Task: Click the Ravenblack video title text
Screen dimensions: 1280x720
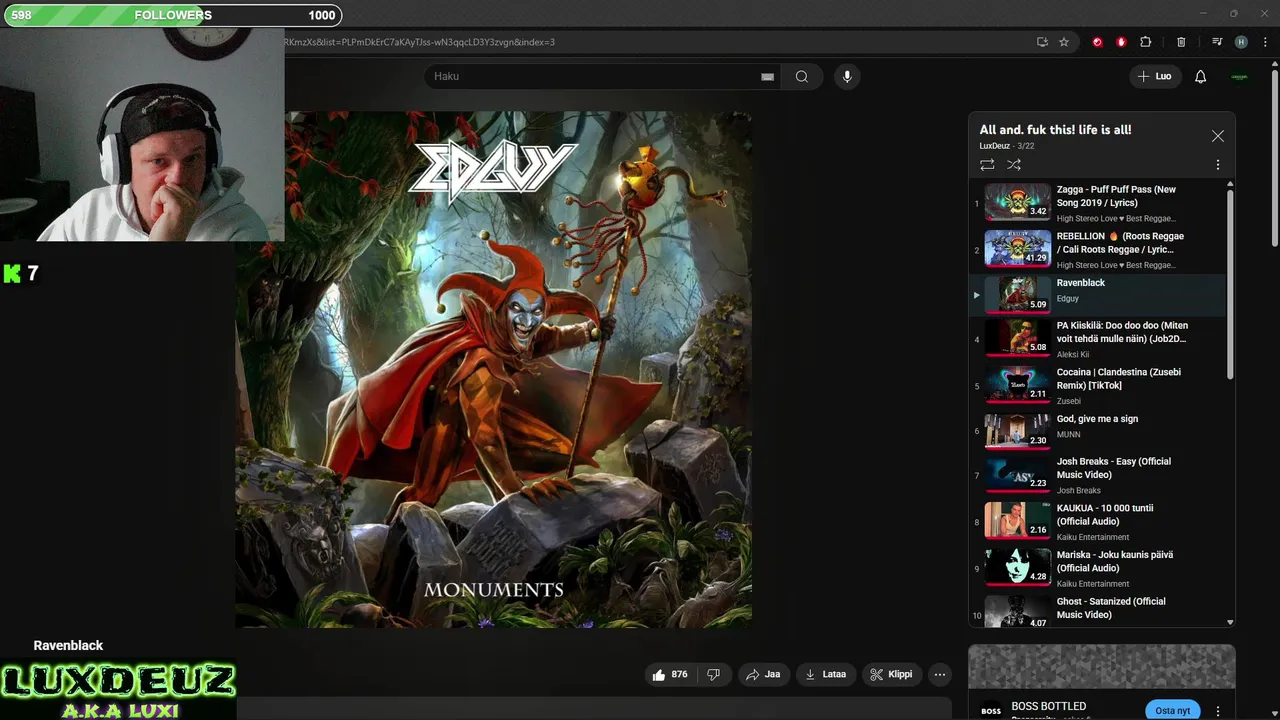Action: (x=68, y=646)
